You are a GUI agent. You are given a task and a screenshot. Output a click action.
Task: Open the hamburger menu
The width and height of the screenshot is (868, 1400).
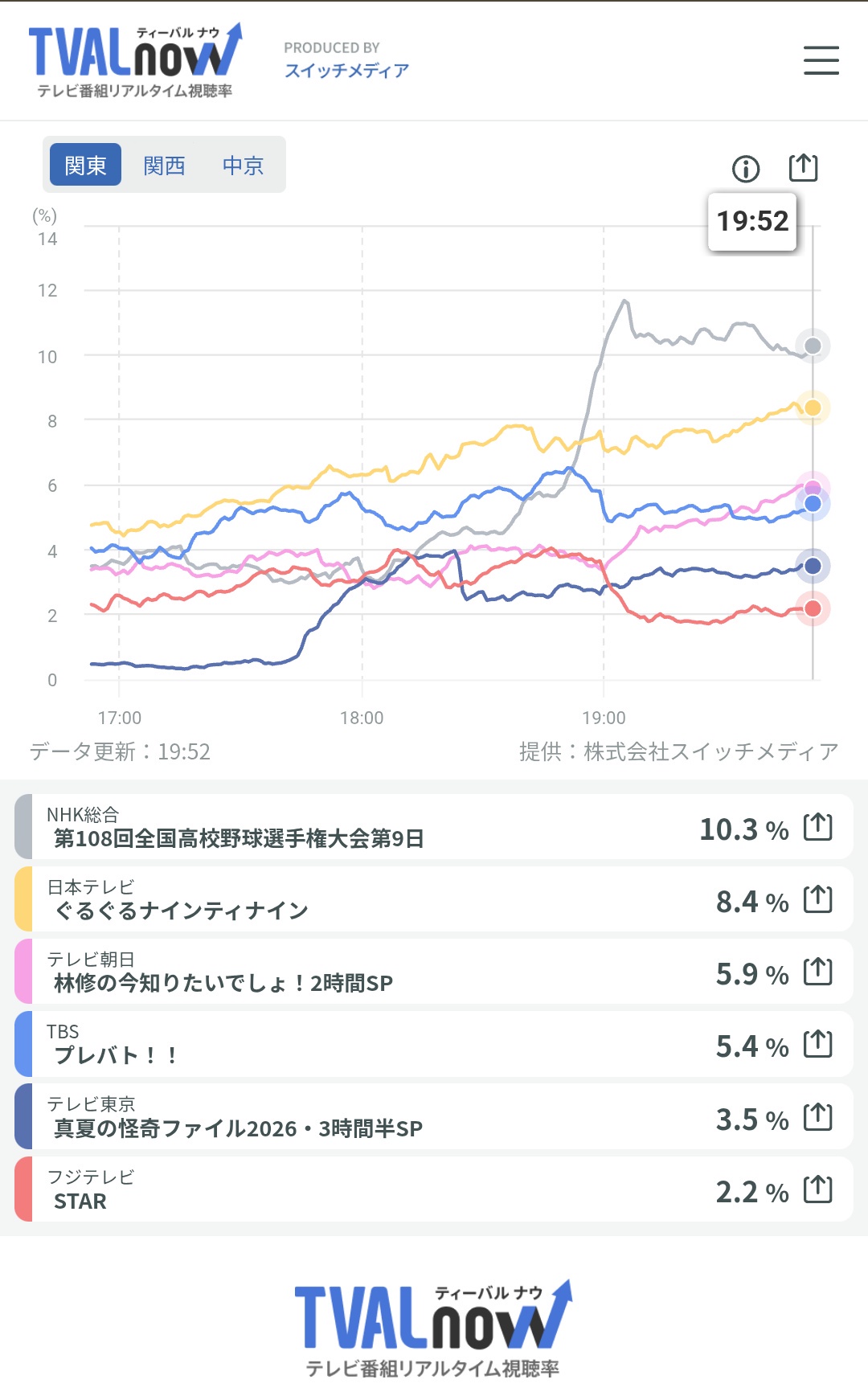[x=821, y=60]
